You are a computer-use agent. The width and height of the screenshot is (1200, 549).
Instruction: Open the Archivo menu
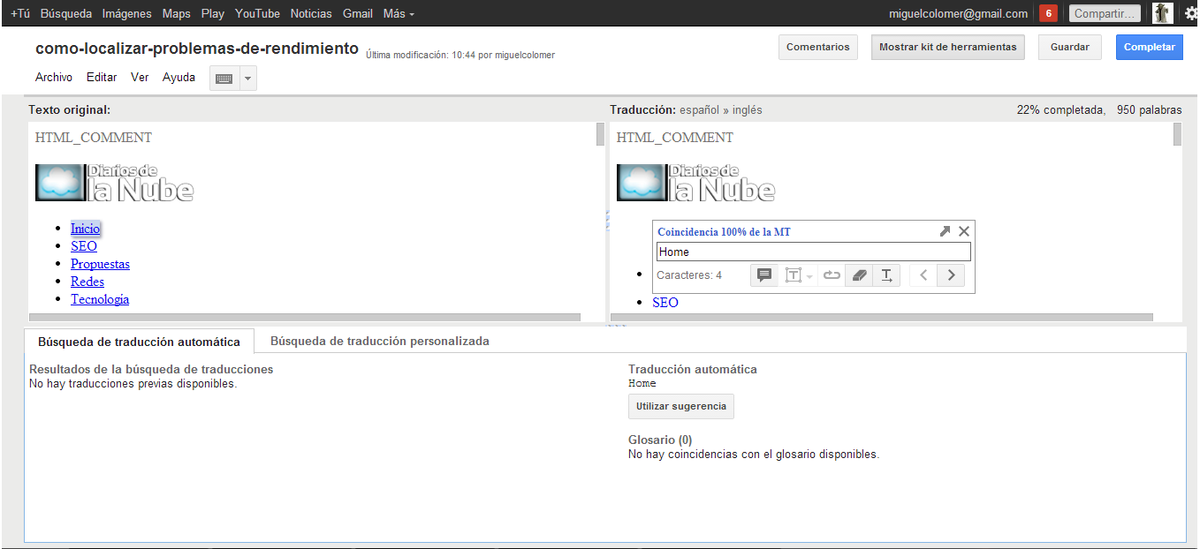tap(53, 77)
